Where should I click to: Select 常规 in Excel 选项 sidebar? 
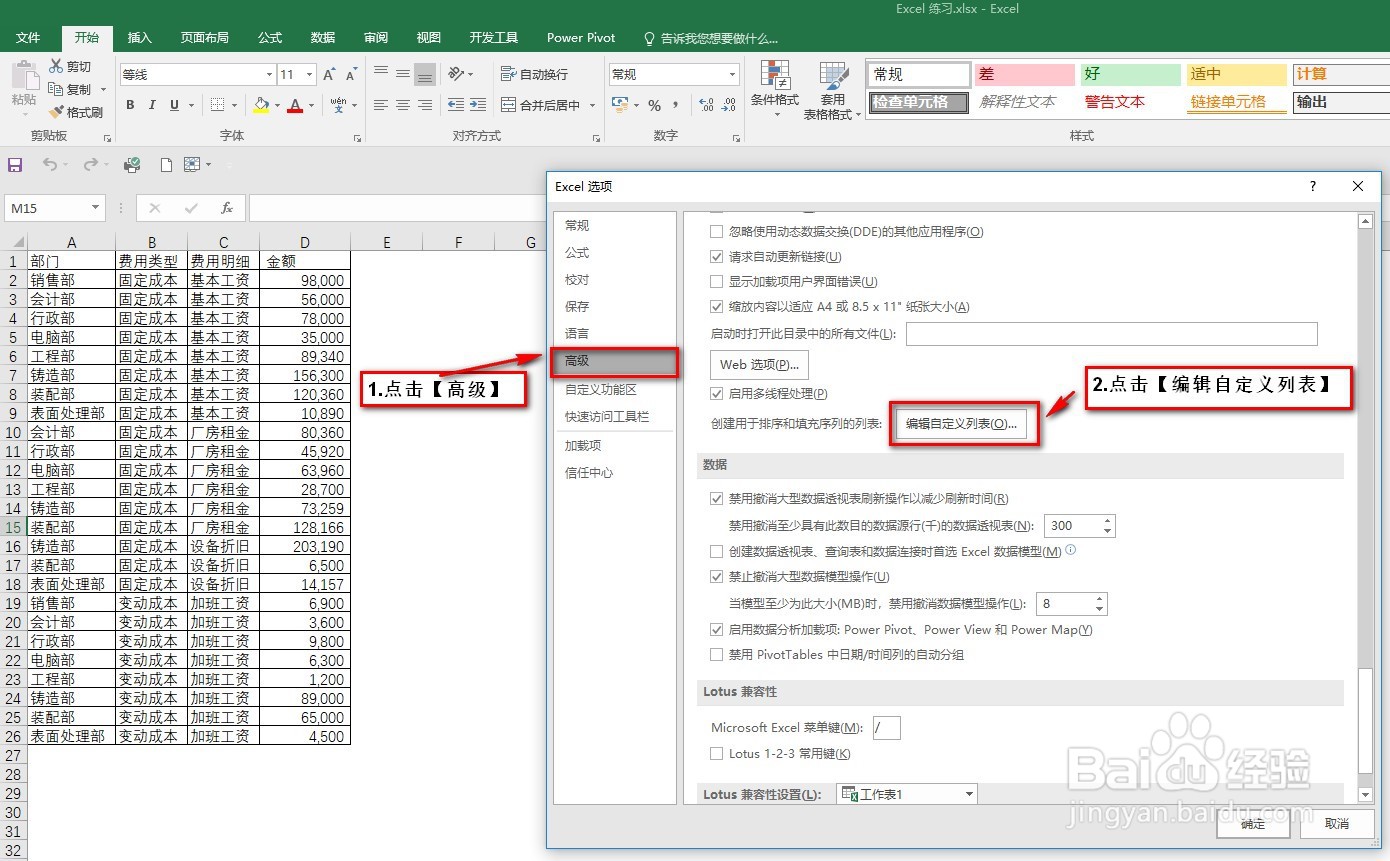click(x=614, y=226)
